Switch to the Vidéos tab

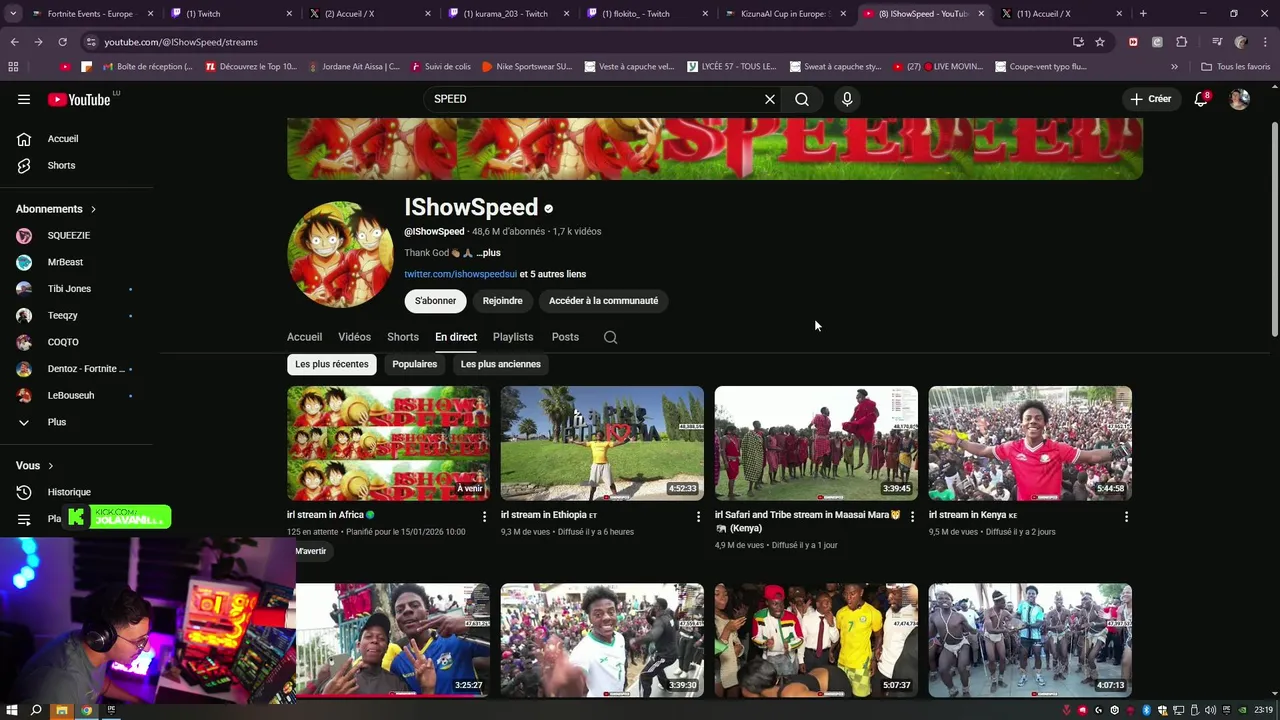pyautogui.click(x=354, y=337)
